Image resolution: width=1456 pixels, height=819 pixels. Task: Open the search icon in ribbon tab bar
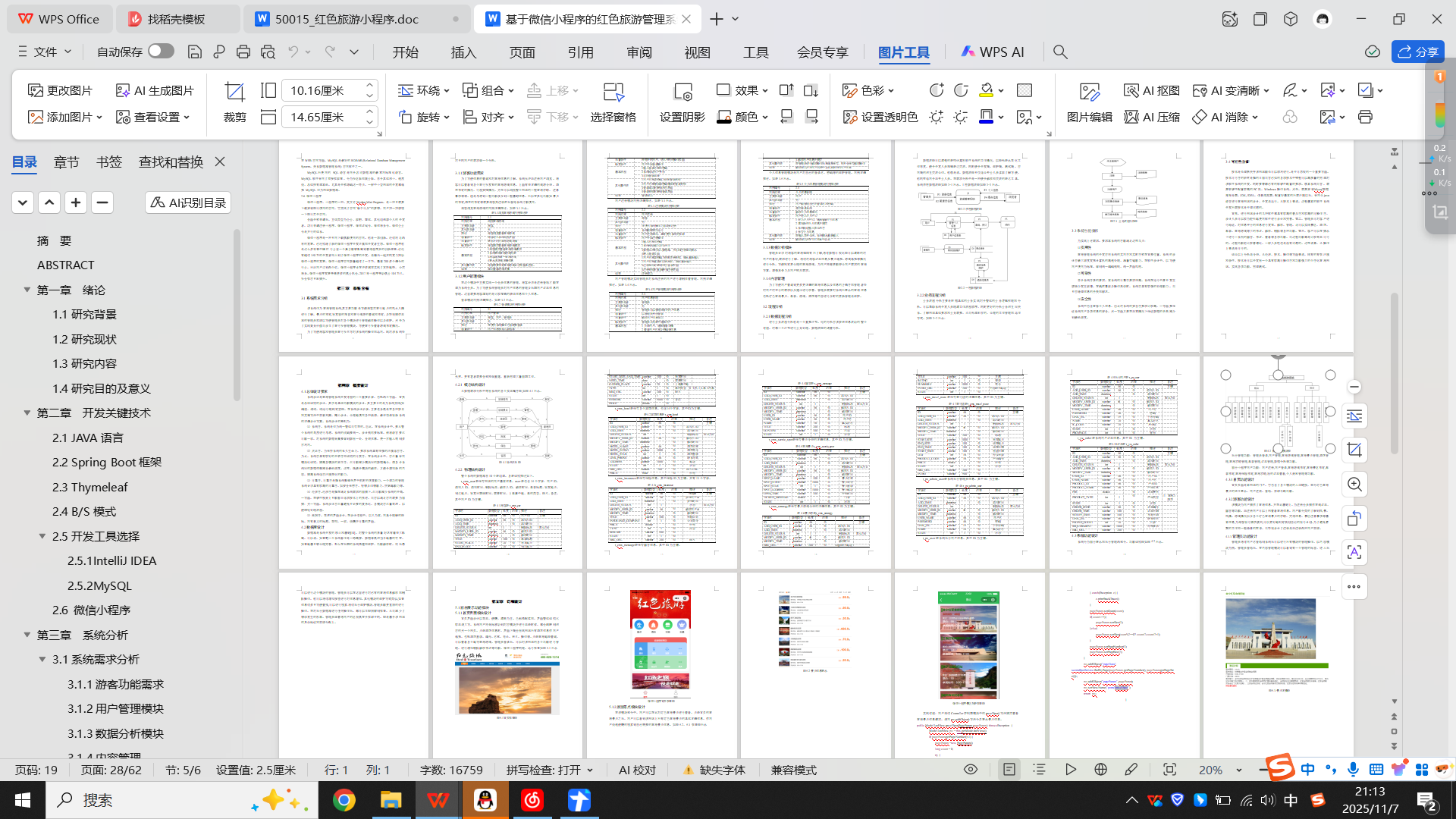(1060, 52)
